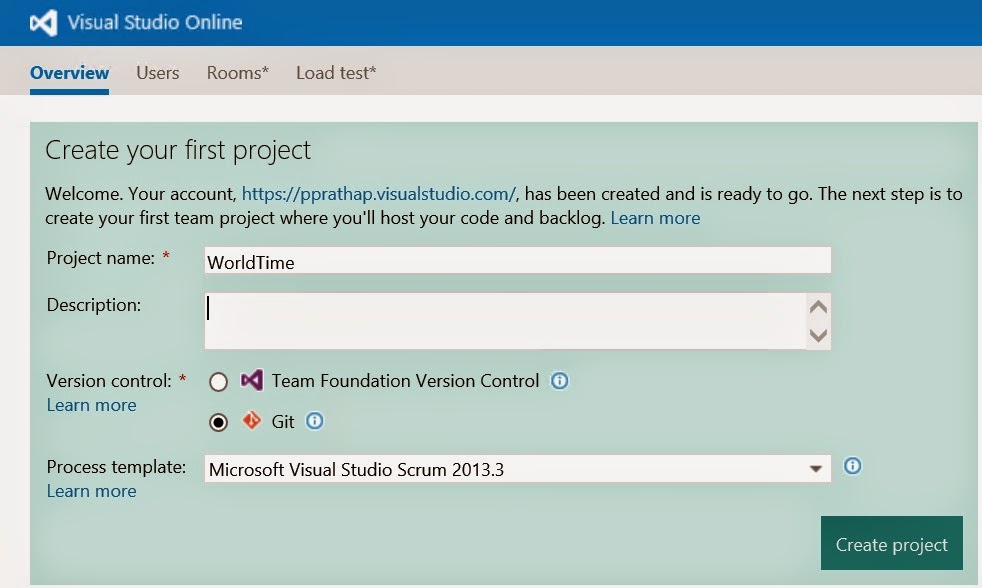The image size is (982, 588).
Task: Open the Users tab
Action: pyautogui.click(x=158, y=73)
